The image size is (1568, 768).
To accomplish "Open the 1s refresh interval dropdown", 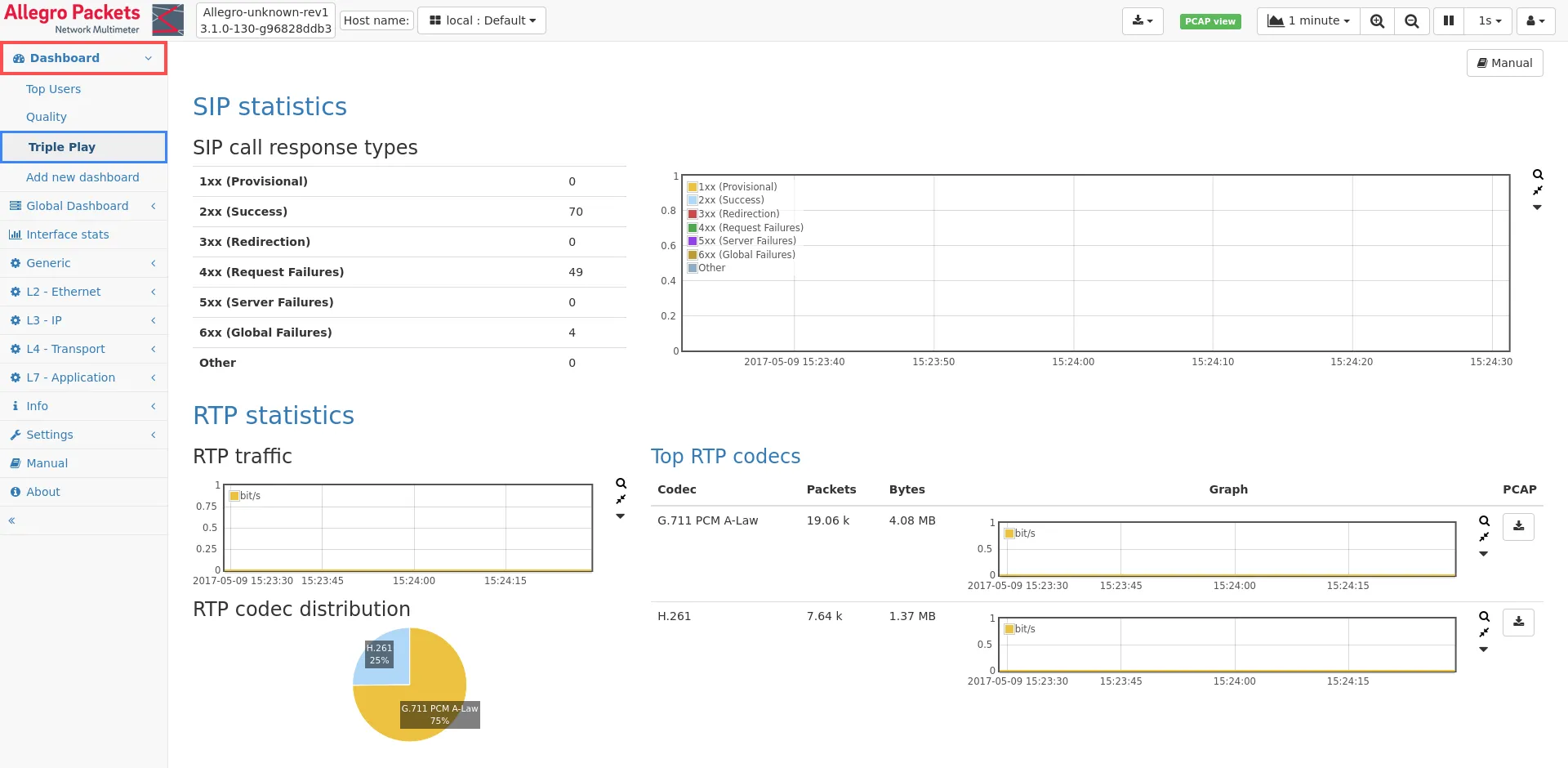I will [1489, 21].
